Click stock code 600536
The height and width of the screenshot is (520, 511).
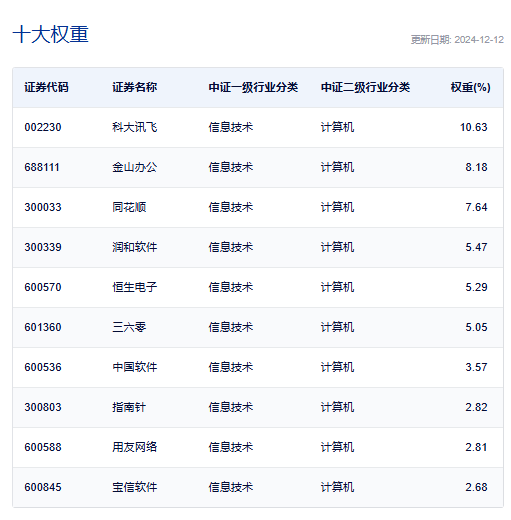pyautogui.click(x=43, y=367)
